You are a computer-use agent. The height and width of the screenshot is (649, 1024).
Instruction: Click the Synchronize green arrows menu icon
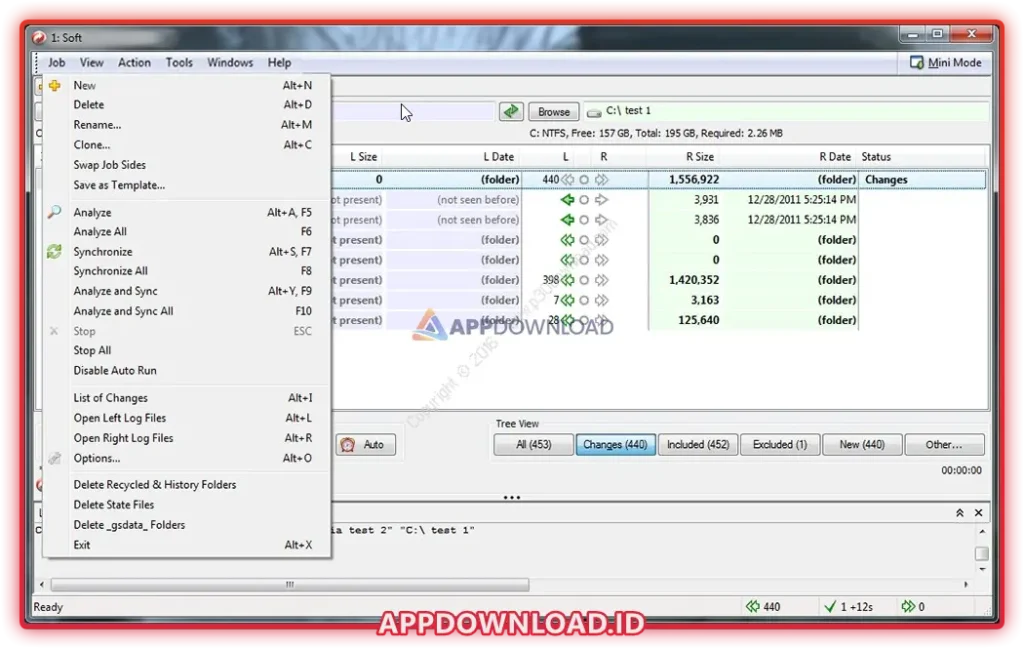(x=55, y=252)
